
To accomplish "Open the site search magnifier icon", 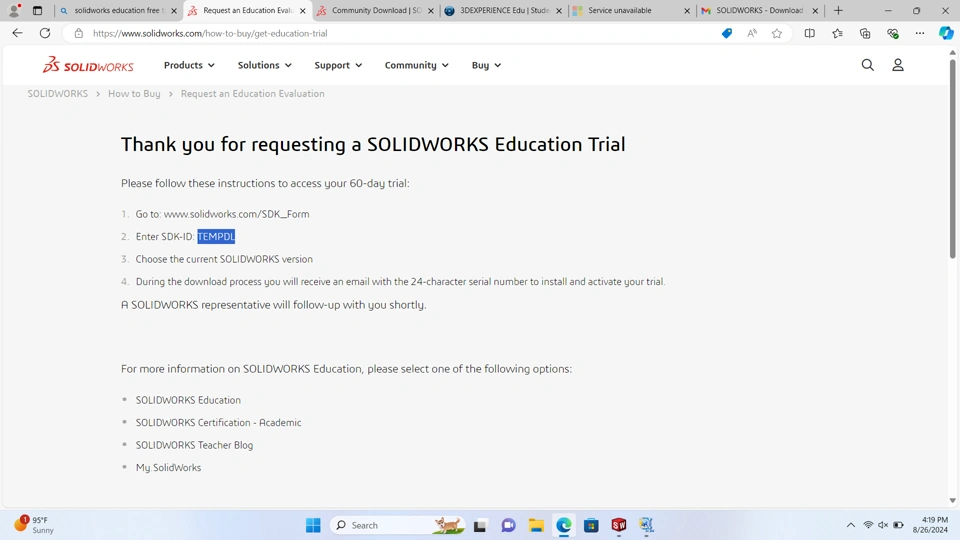I will (x=868, y=65).
